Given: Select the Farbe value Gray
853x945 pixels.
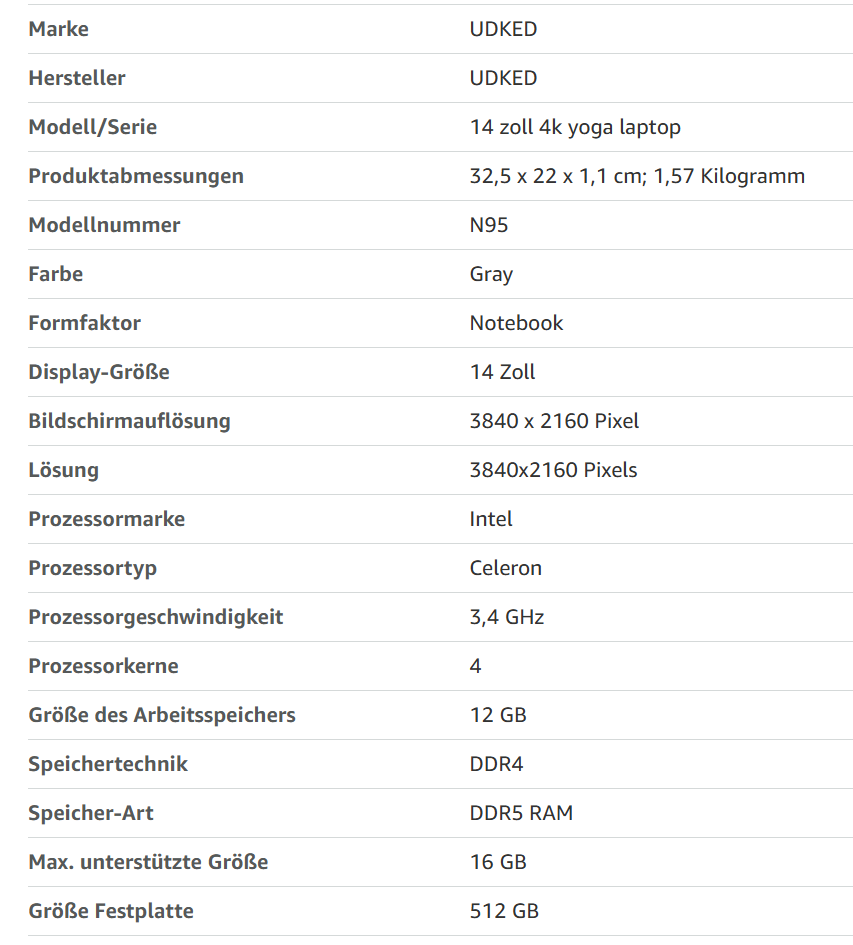Looking at the screenshot, I should (491, 274).
